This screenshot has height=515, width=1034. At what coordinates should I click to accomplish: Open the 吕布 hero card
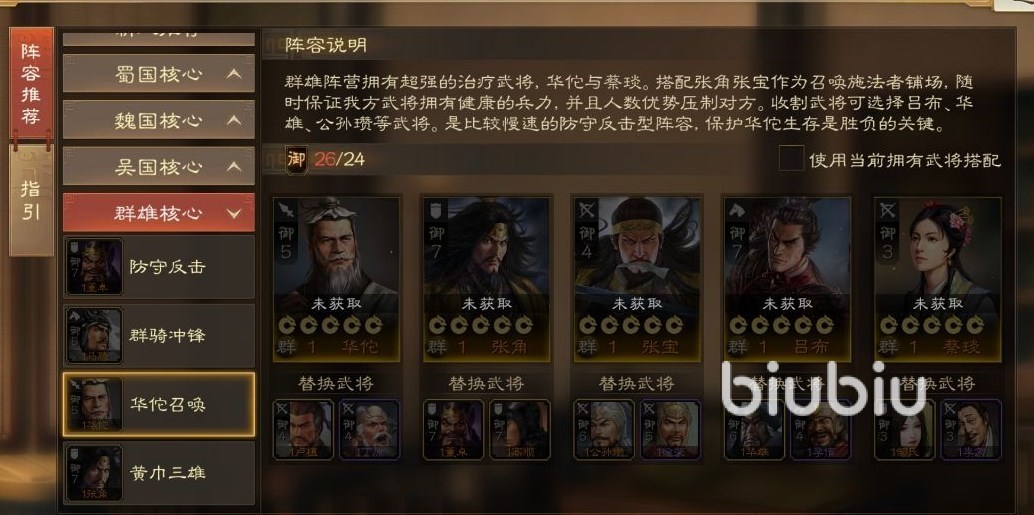787,279
